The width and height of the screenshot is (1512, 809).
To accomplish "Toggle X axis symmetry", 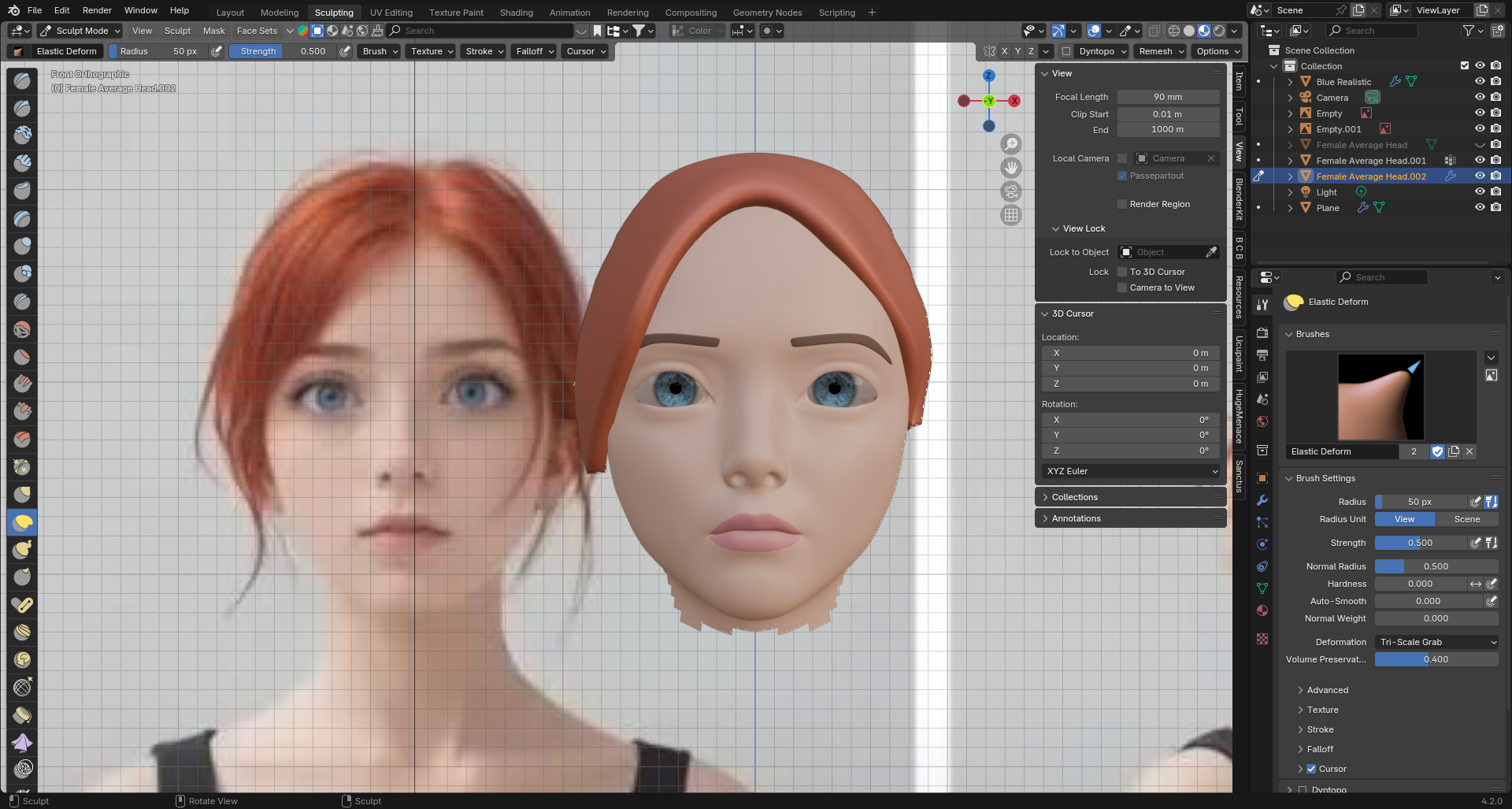I will point(1004,51).
